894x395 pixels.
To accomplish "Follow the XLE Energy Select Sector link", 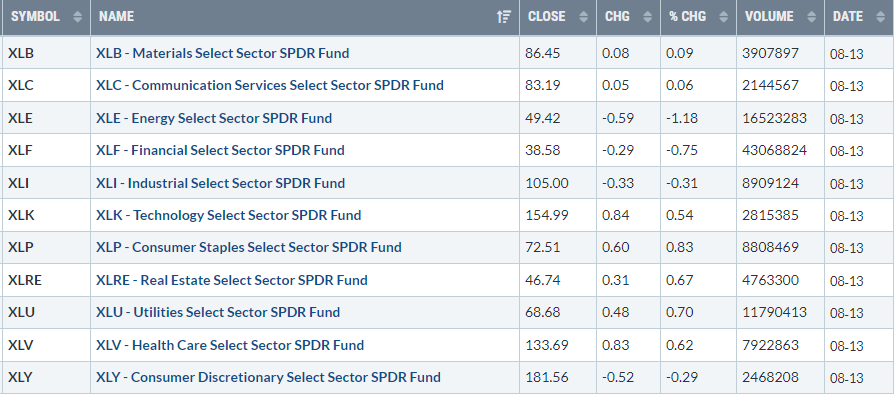I will 214,118.
